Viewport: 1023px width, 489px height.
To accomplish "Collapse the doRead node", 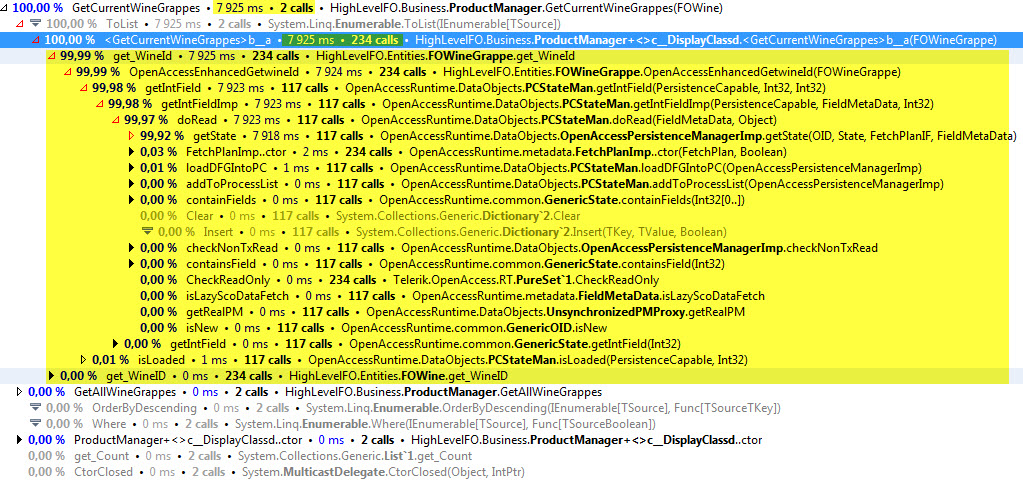I will [115, 120].
